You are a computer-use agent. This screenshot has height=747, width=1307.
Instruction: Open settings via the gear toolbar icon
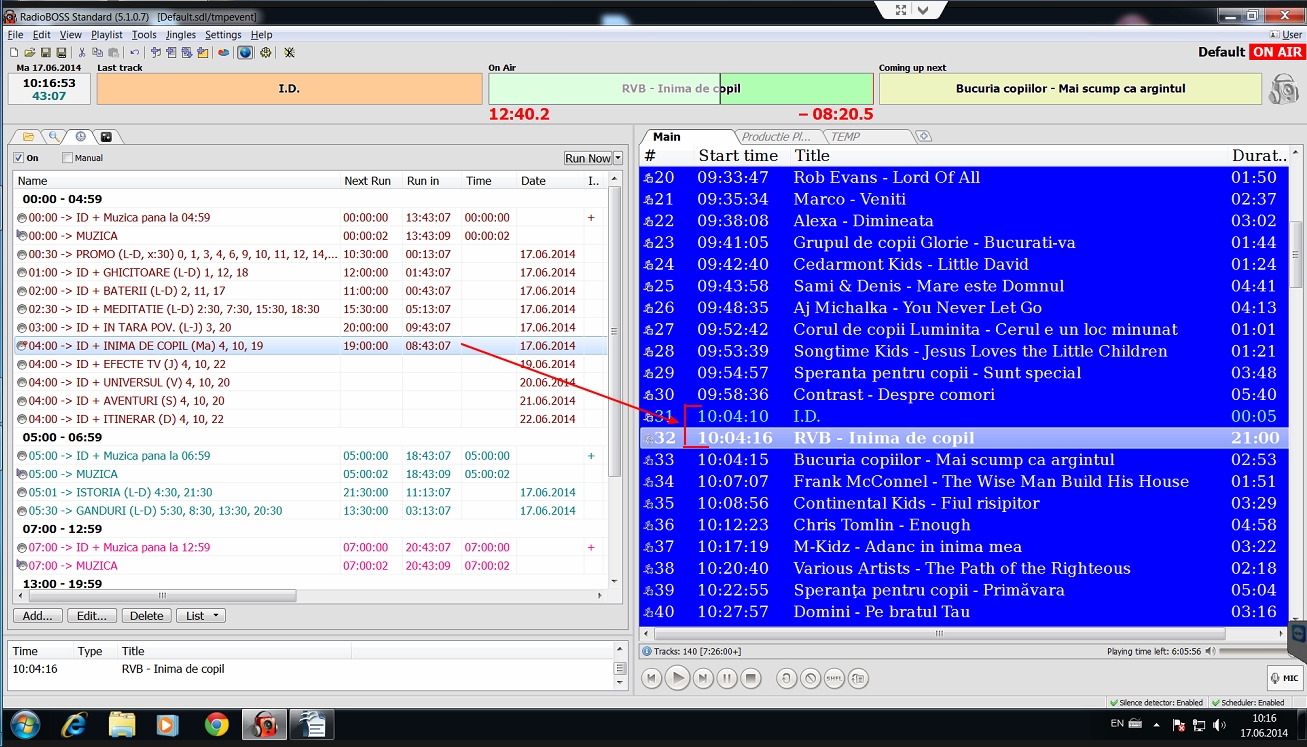click(266, 52)
